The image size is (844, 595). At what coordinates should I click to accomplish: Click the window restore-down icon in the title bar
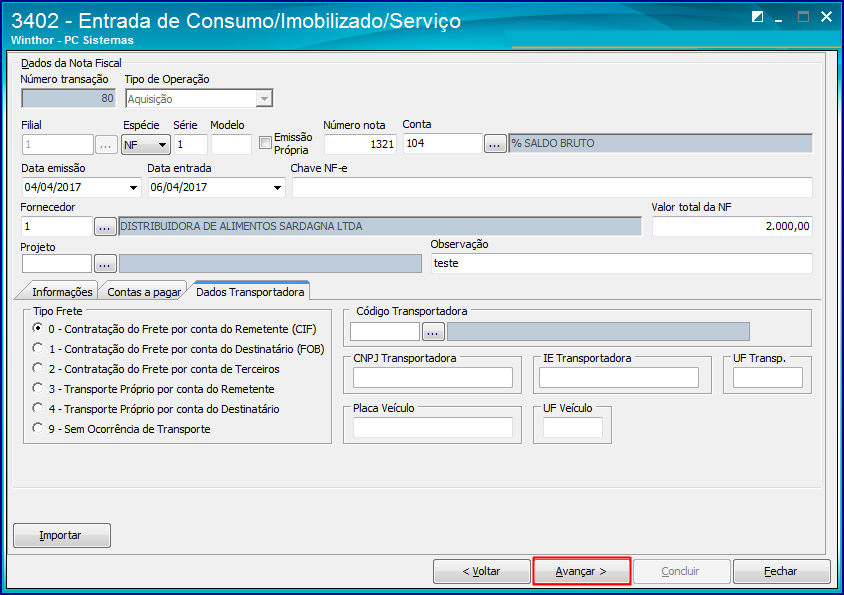(x=757, y=17)
